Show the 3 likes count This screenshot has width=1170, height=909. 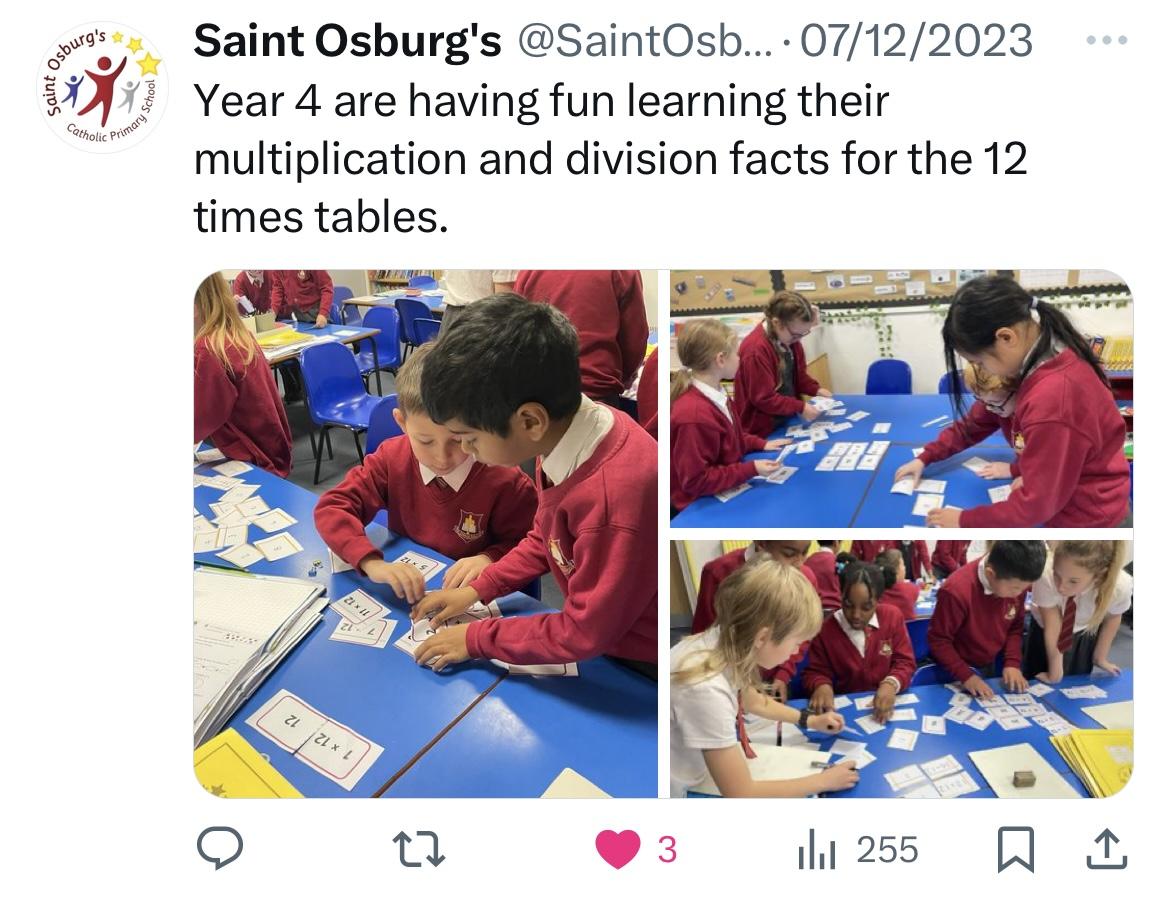point(667,850)
